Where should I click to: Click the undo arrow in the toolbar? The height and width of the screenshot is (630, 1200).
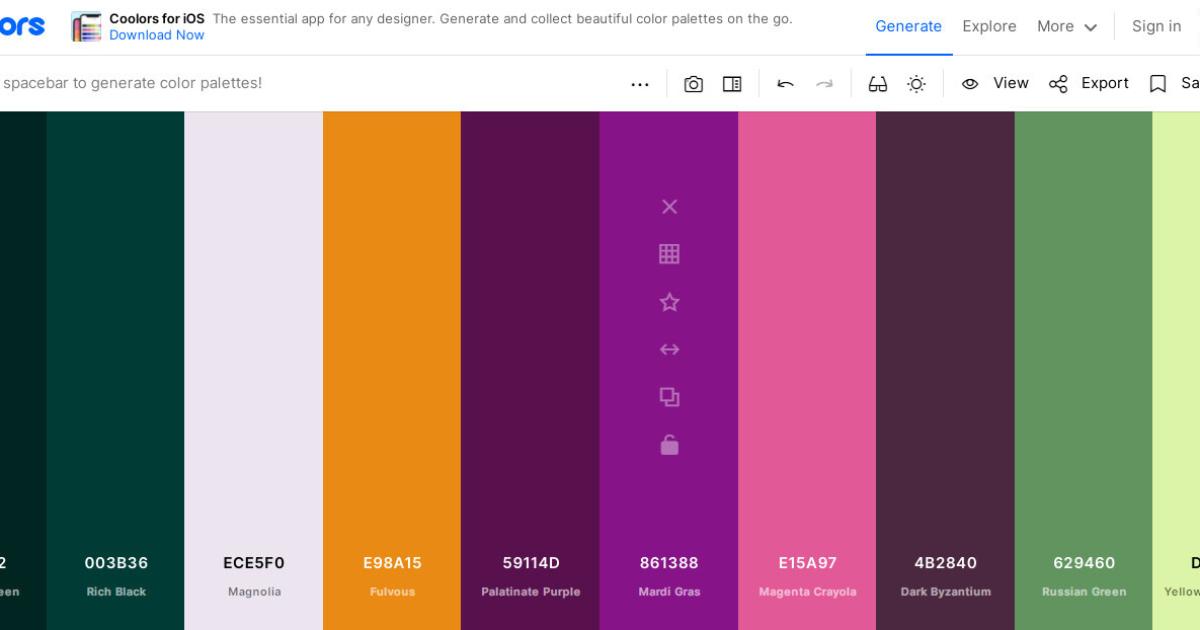point(785,84)
